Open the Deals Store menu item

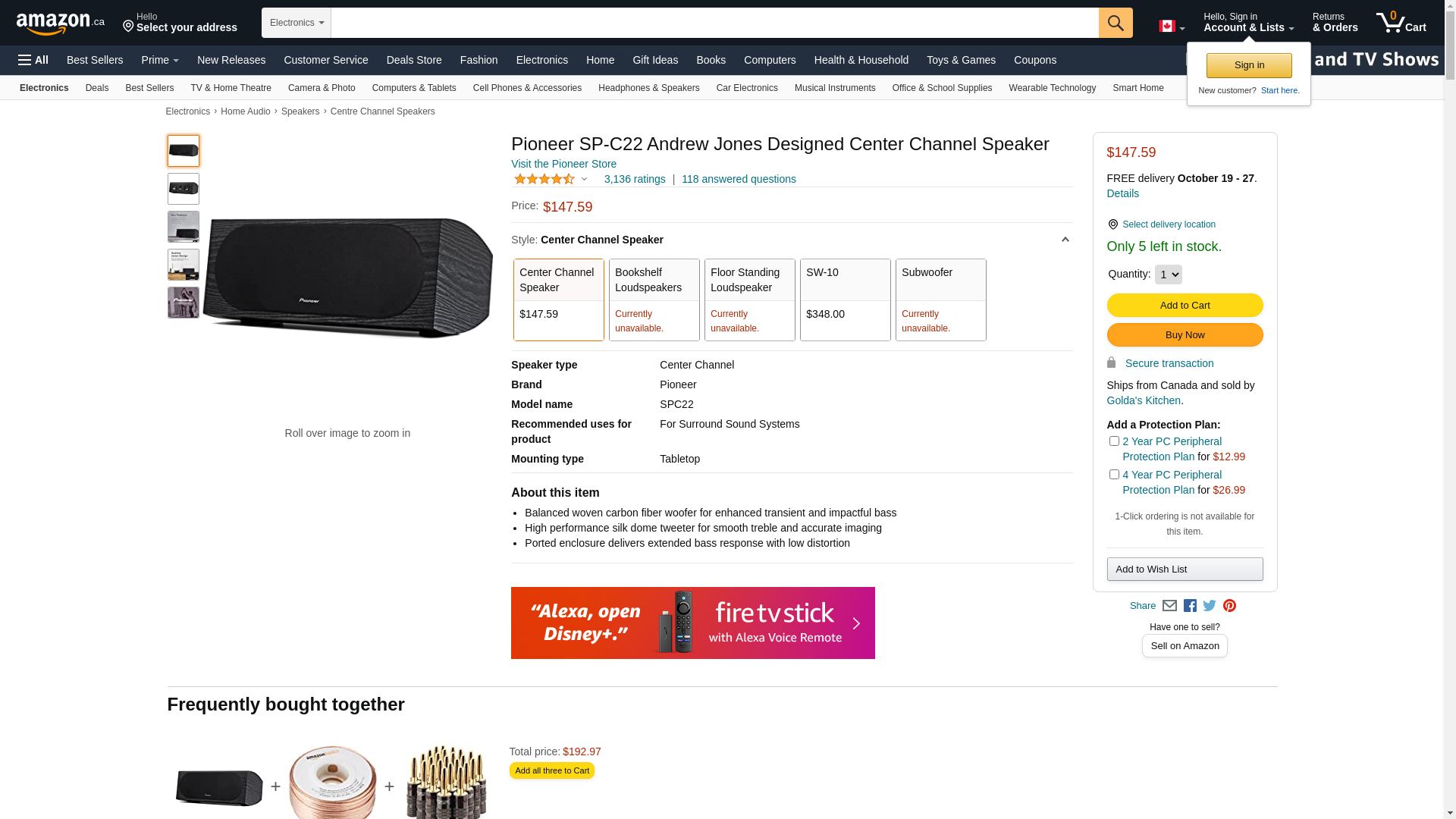414,60
